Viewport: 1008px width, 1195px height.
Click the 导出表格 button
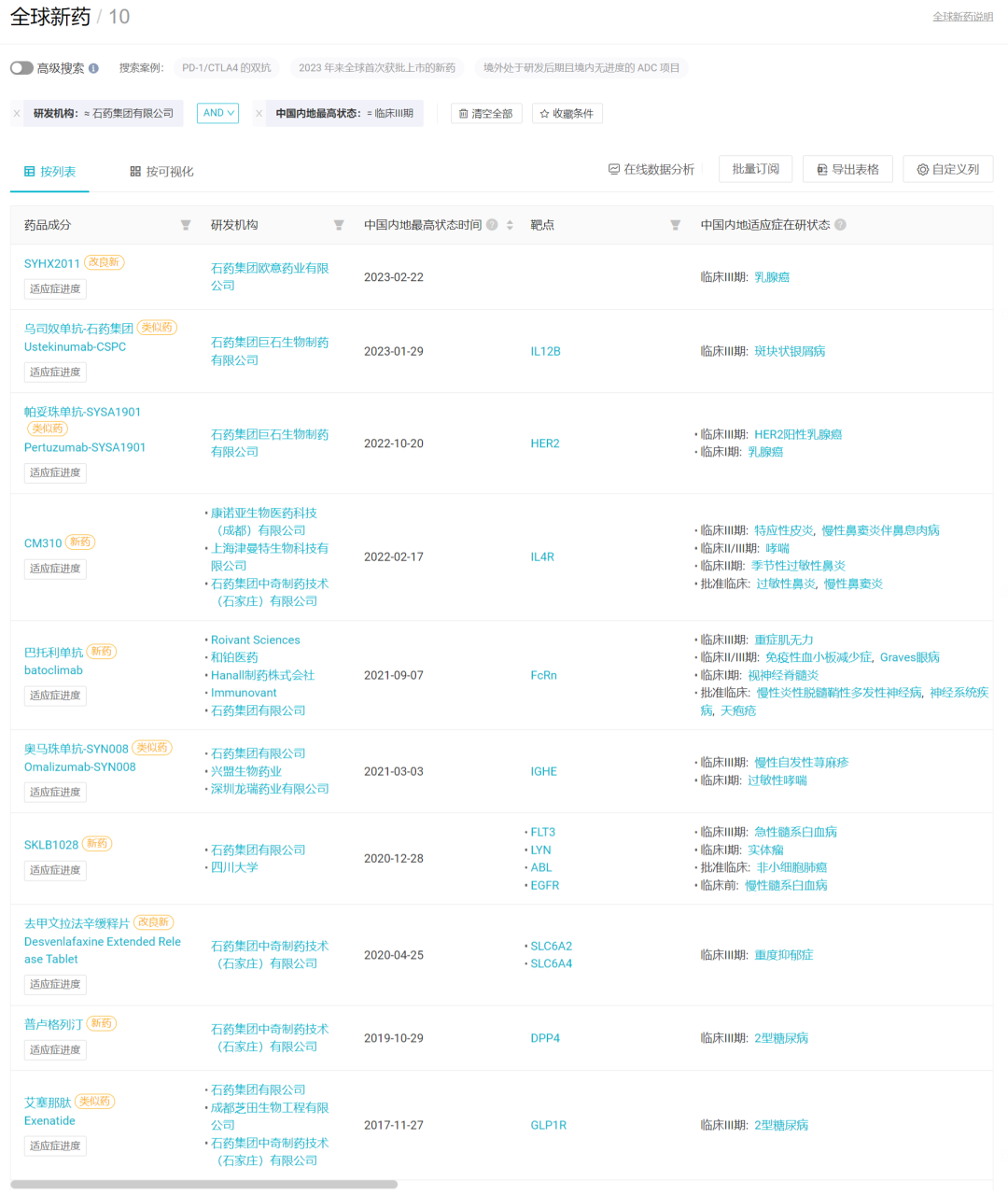tap(848, 169)
